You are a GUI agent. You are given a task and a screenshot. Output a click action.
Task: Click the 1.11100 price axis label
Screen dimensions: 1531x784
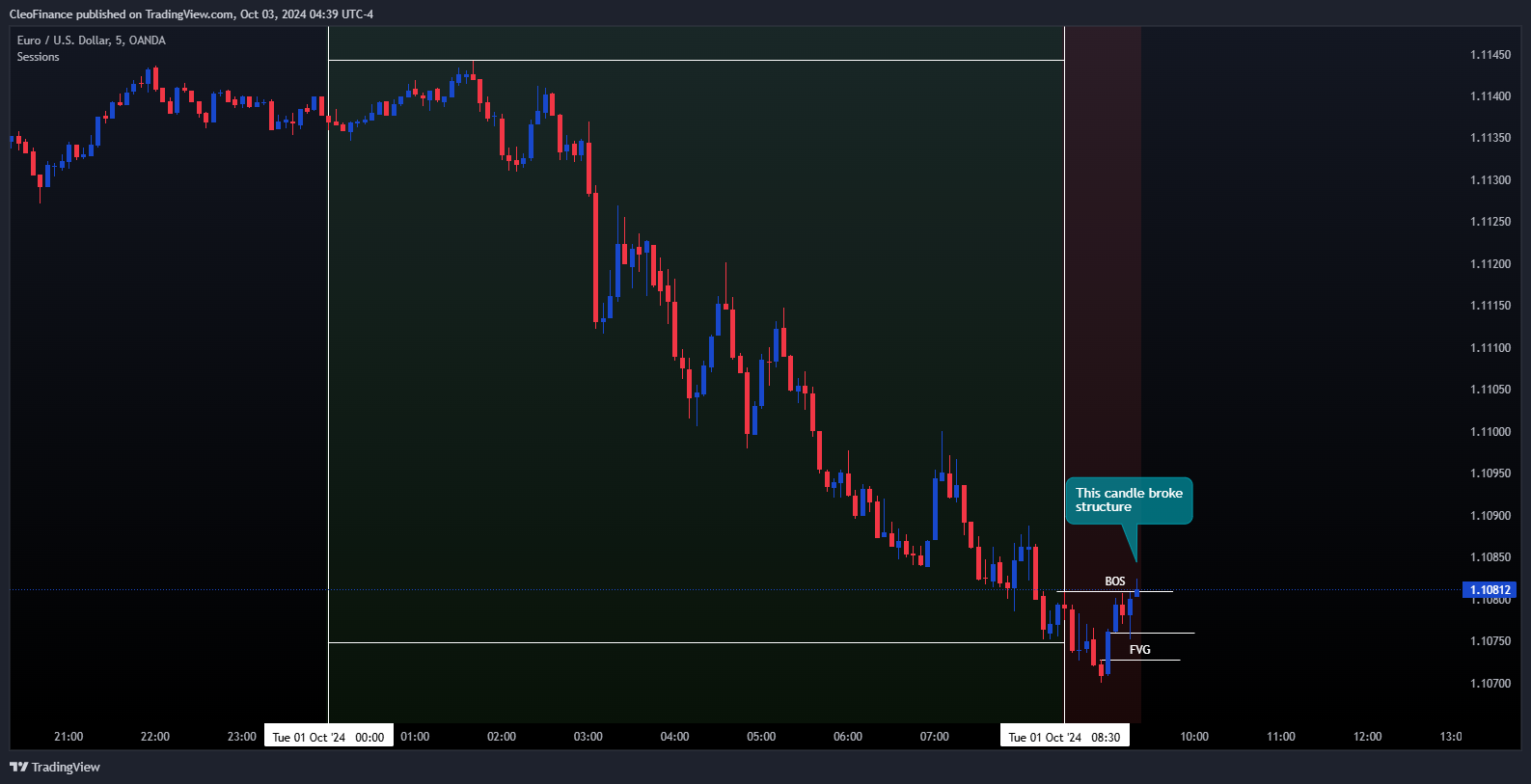(1490, 348)
